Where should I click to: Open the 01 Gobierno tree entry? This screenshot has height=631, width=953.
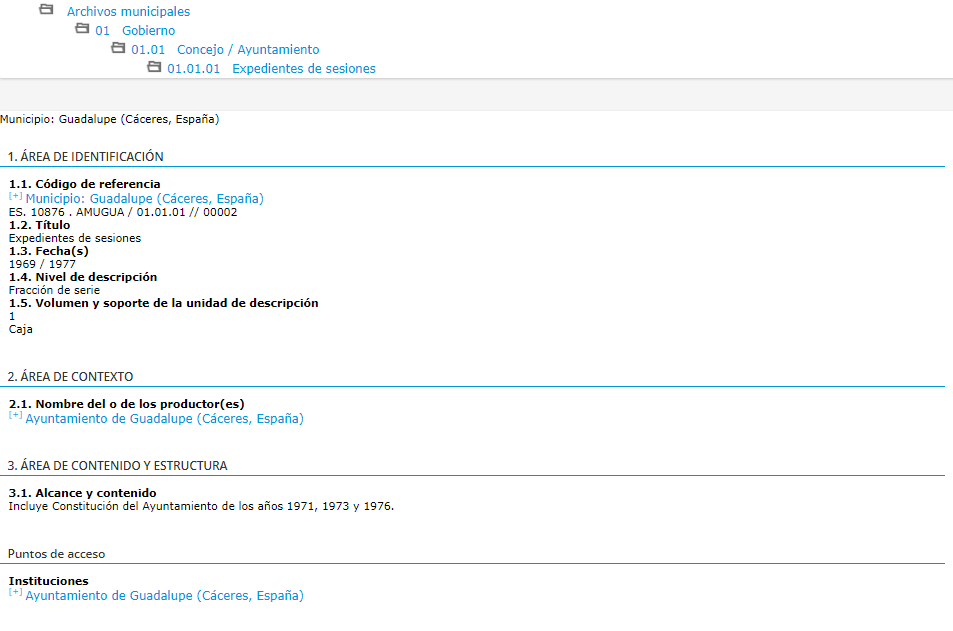coord(135,30)
